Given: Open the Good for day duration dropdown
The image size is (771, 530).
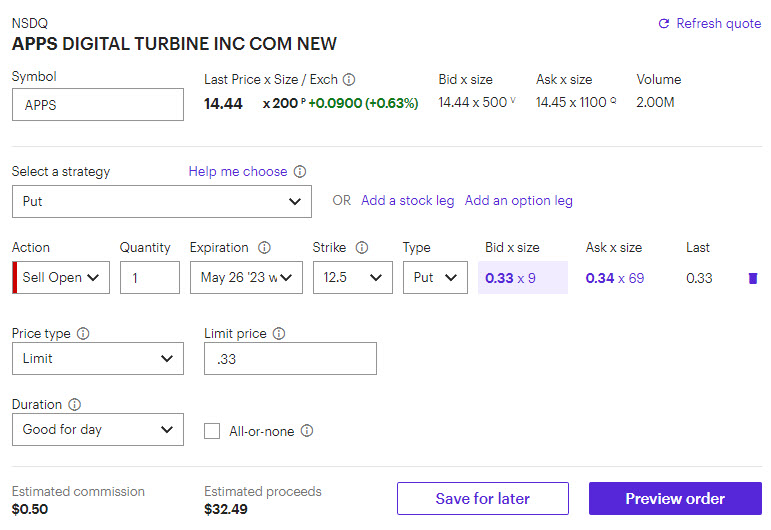Looking at the screenshot, I should tap(98, 430).
